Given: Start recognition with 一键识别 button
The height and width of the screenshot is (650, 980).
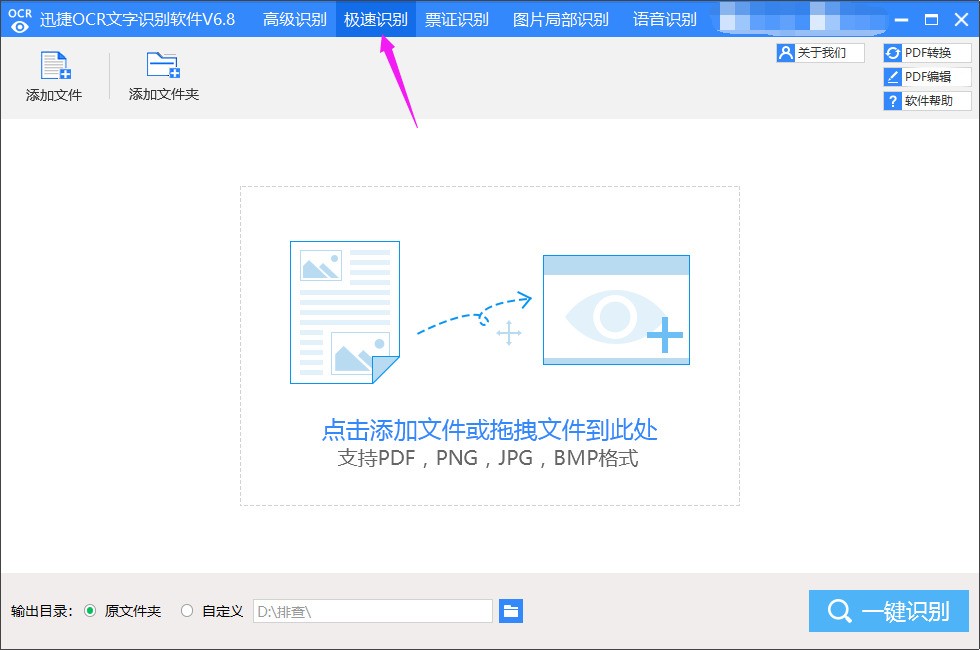Looking at the screenshot, I should coord(889,611).
